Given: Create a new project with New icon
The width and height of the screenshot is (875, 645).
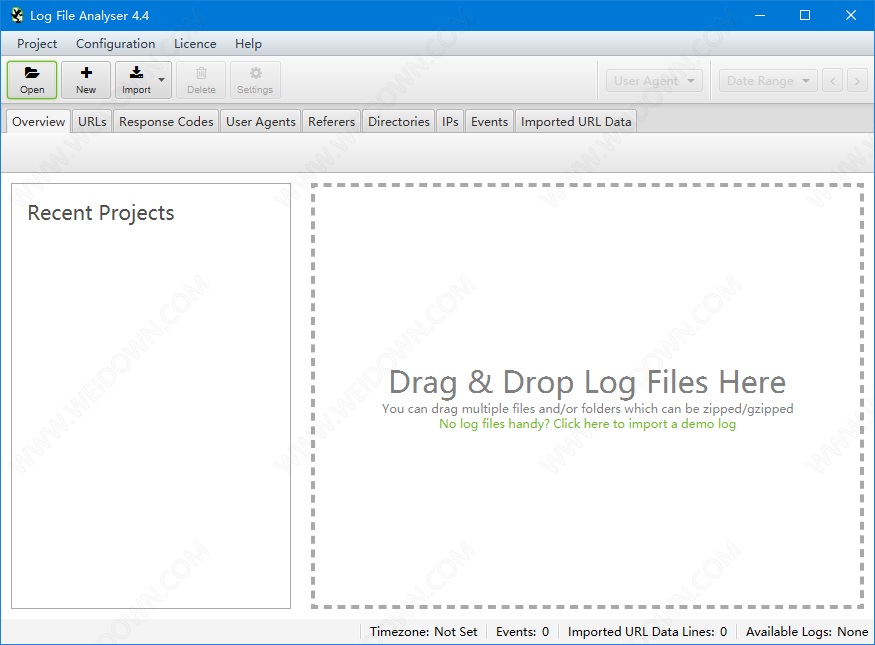Looking at the screenshot, I should tap(86, 73).
